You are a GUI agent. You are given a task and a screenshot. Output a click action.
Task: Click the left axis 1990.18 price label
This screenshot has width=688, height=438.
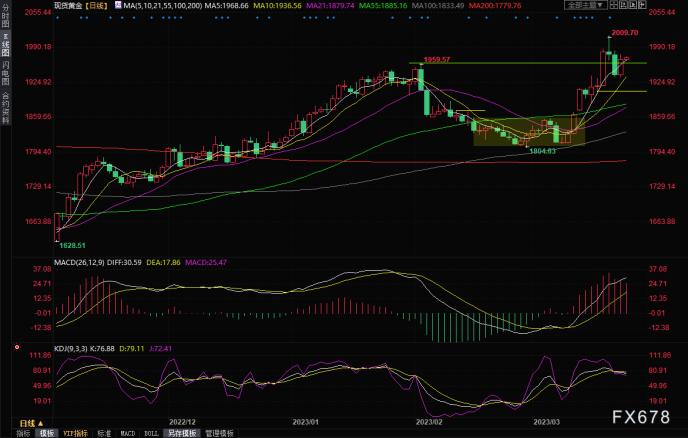coord(38,47)
